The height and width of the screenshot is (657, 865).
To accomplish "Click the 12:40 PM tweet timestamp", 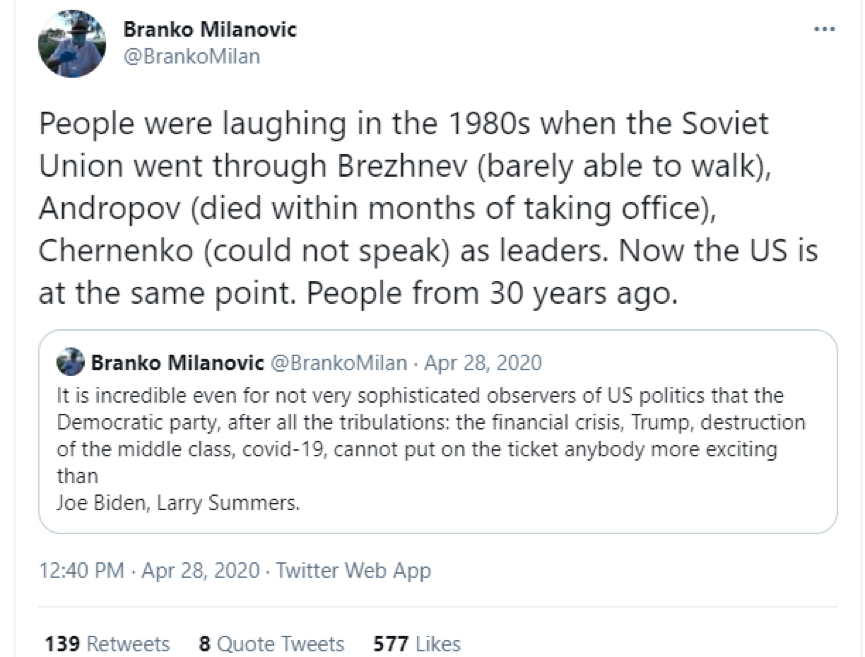I will coord(81,571).
